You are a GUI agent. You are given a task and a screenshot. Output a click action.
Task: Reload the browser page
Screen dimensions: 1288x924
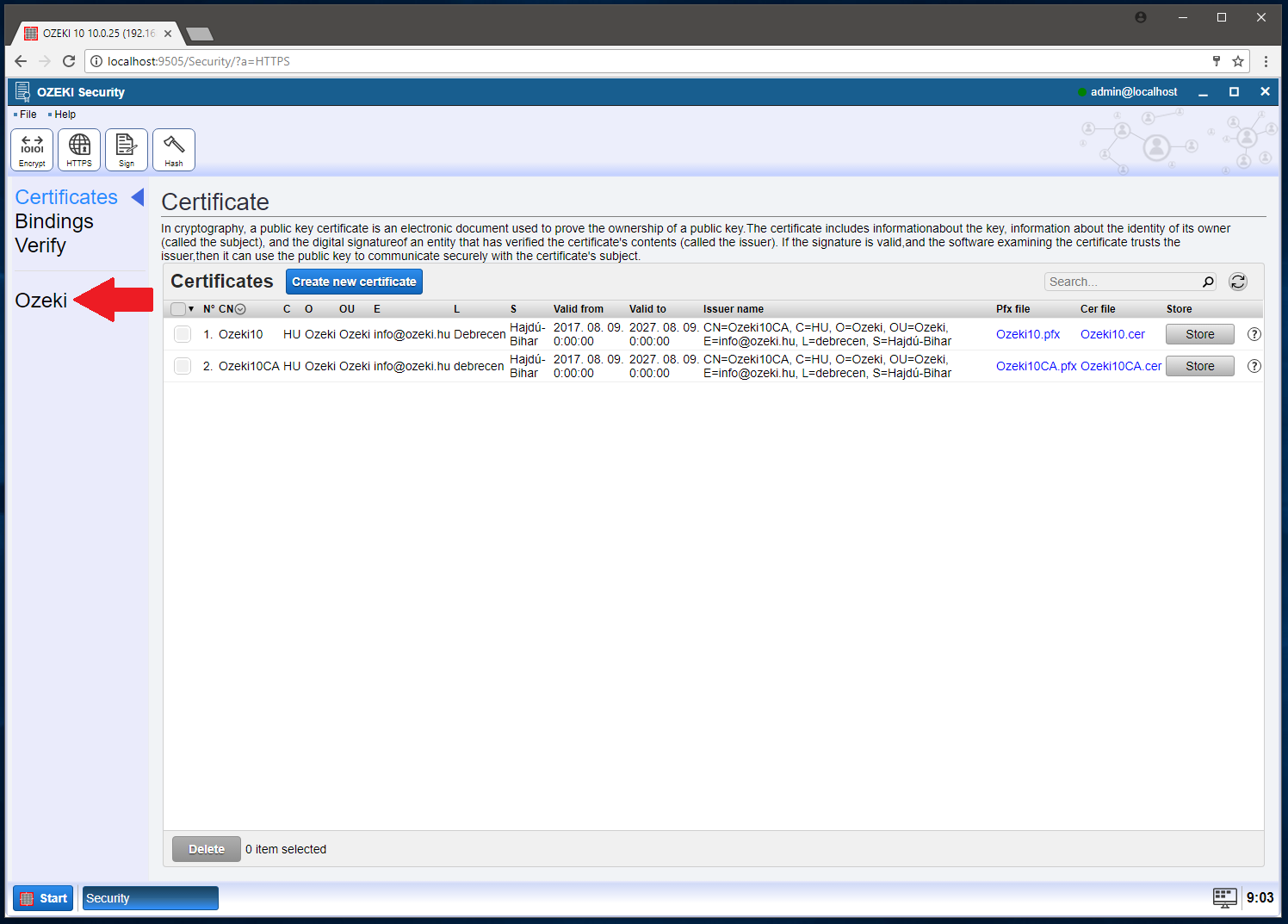tap(69, 61)
